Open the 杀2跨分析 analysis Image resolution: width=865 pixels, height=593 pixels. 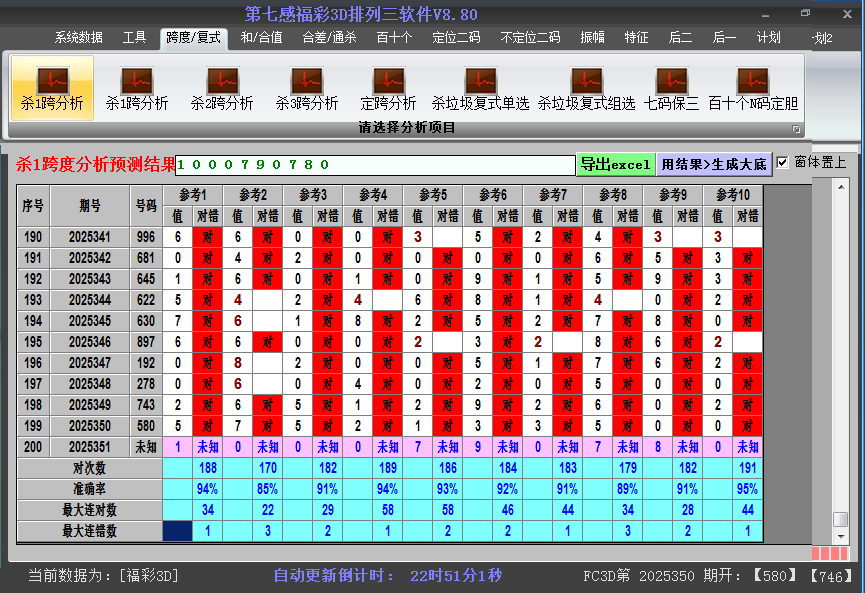point(222,88)
